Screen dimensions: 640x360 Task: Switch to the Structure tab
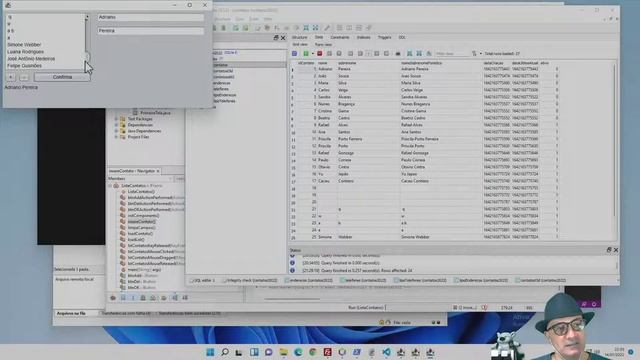click(300, 37)
